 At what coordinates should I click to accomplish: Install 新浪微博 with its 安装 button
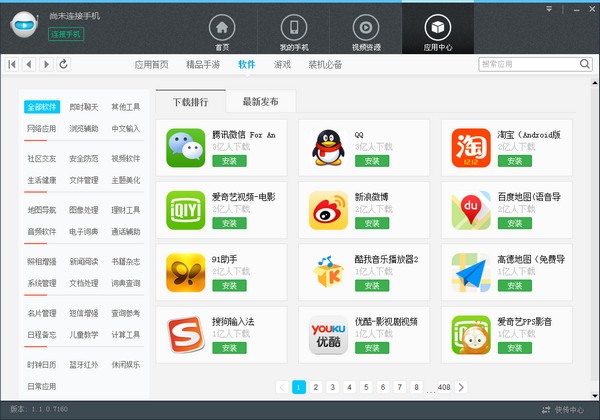(372, 223)
